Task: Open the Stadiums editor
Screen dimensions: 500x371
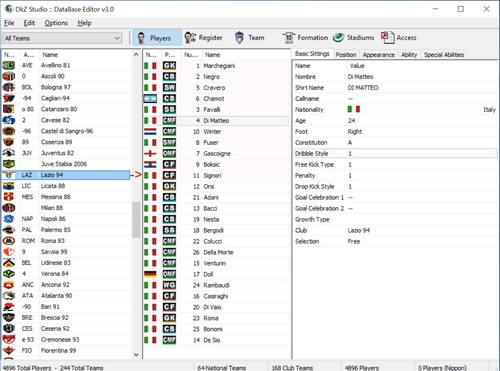Action: (x=353, y=38)
